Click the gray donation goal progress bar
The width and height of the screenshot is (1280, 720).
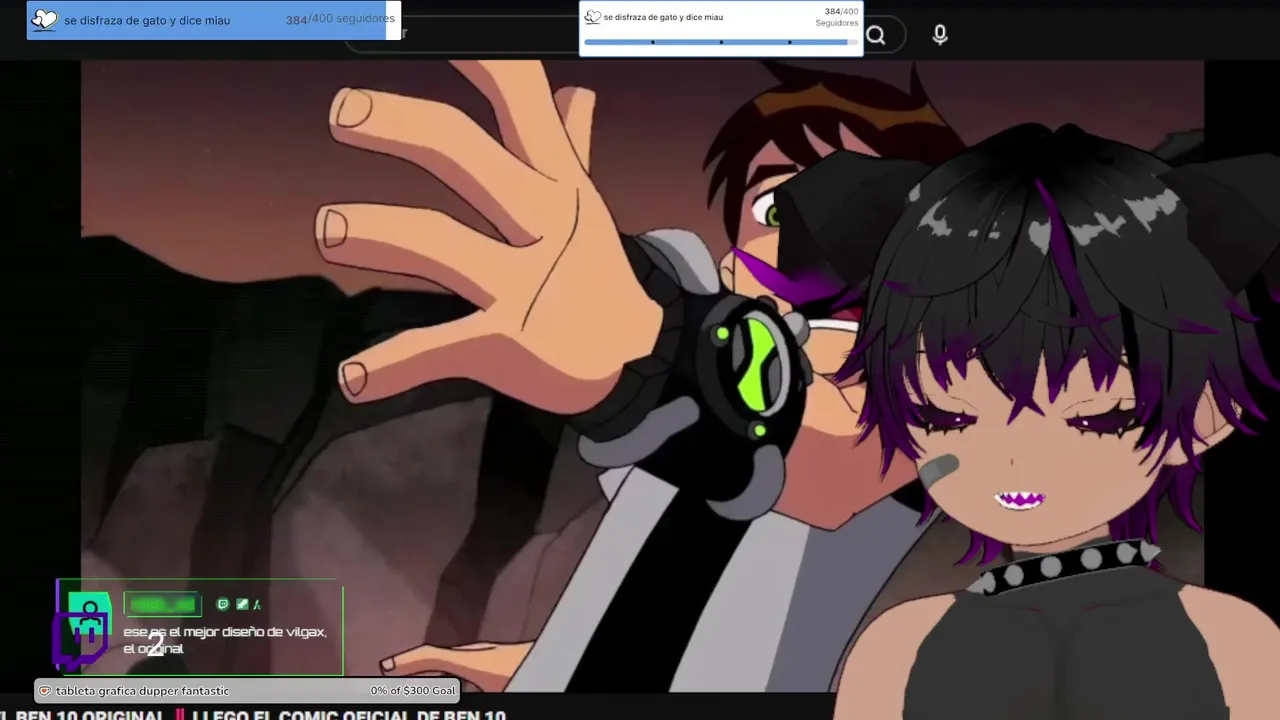(x=247, y=691)
